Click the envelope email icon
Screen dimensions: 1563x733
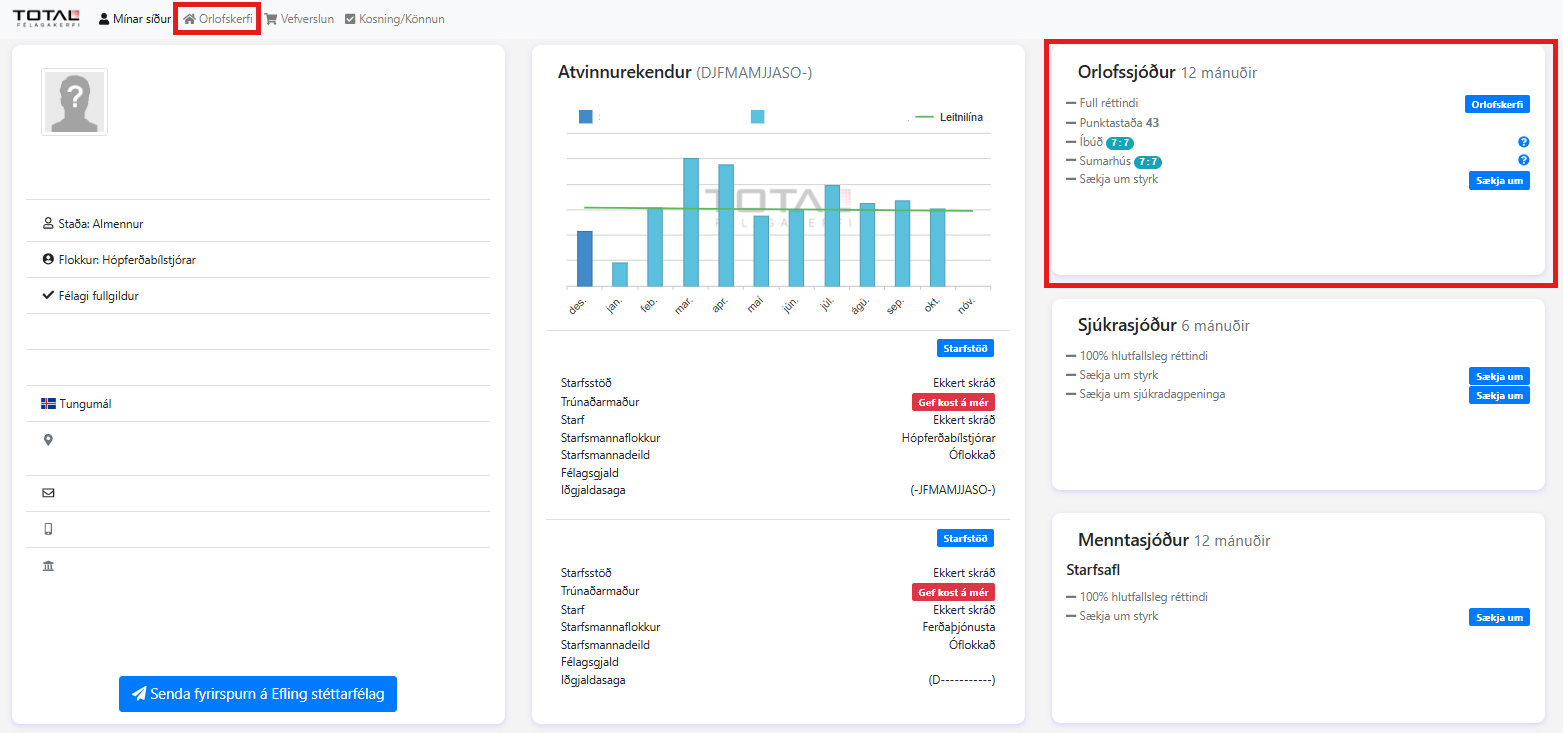pos(48,493)
